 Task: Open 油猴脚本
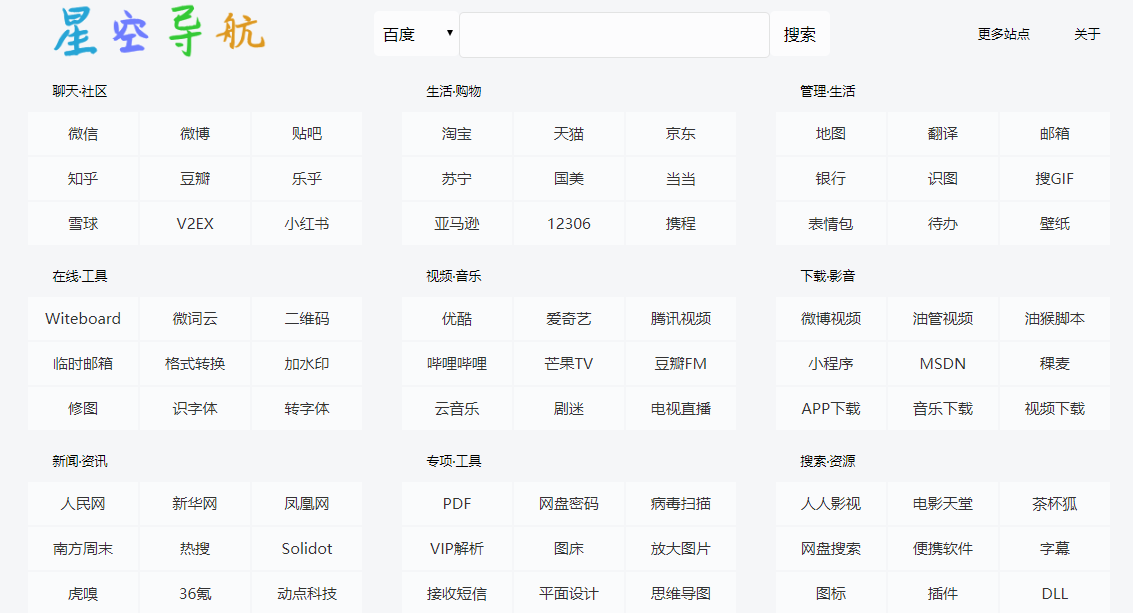click(x=1055, y=319)
